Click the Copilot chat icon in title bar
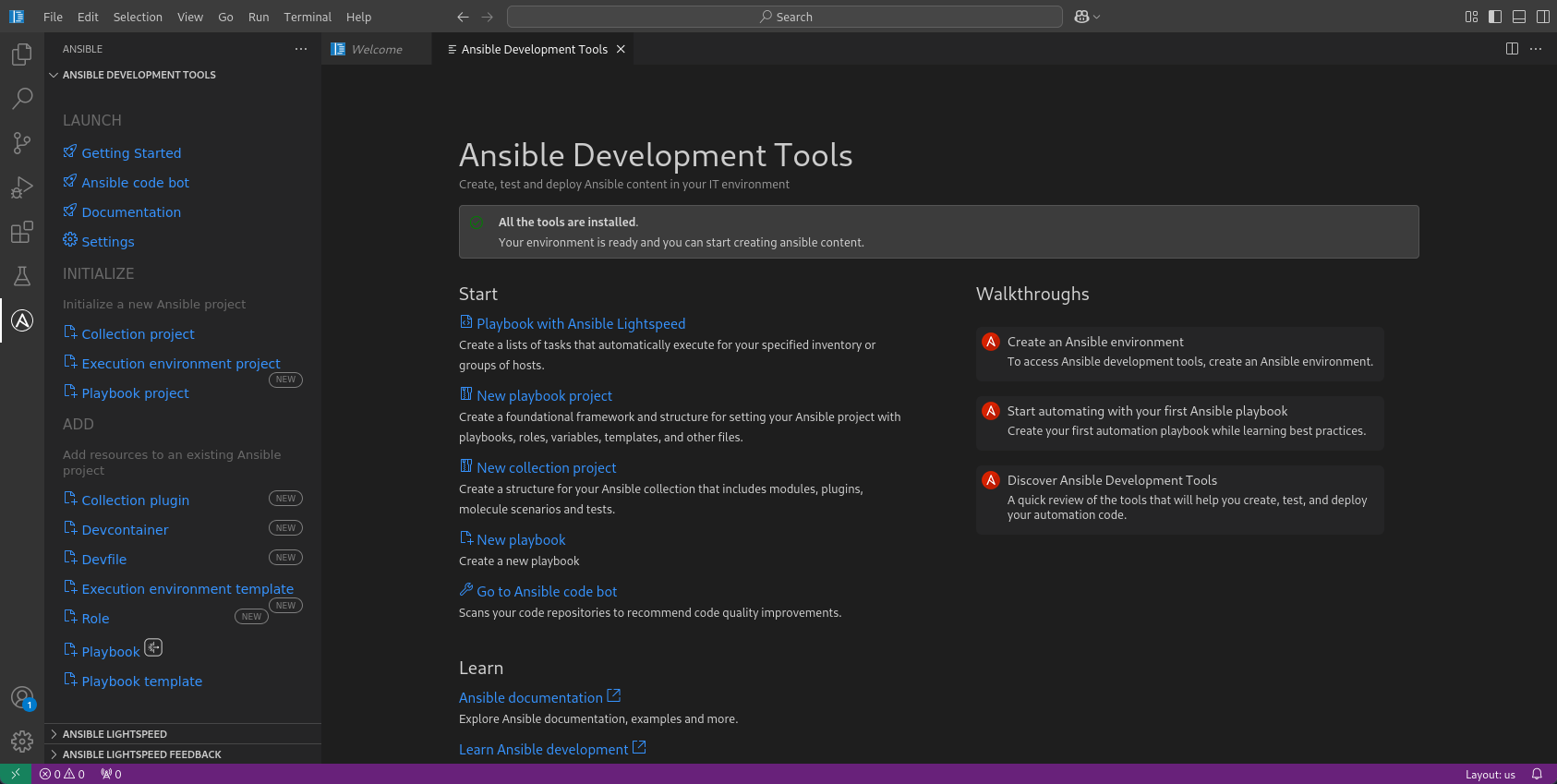The width and height of the screenshot is (1557, 784). (x=1081, y=17)
